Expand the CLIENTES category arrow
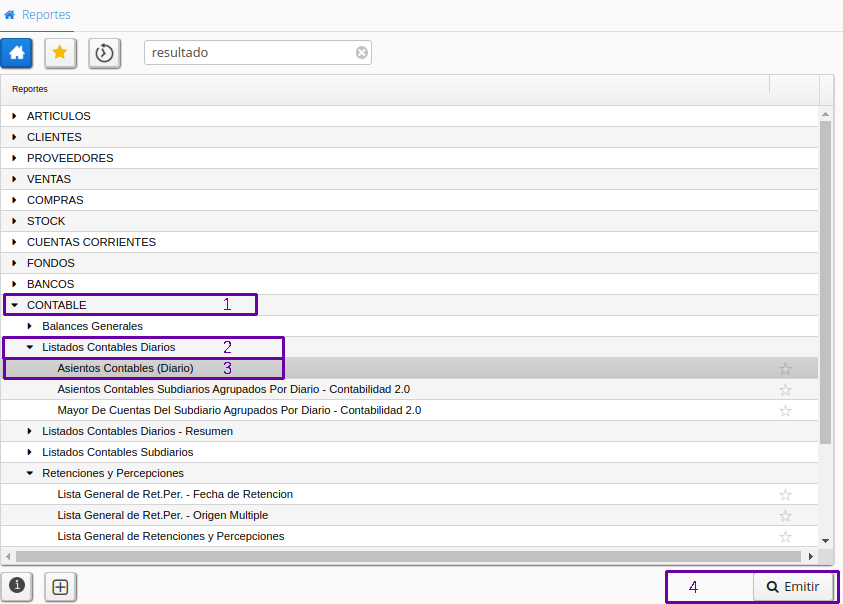The height and width of the screenshot is (604, 843). pyautogui.click(x=15, y=137)
